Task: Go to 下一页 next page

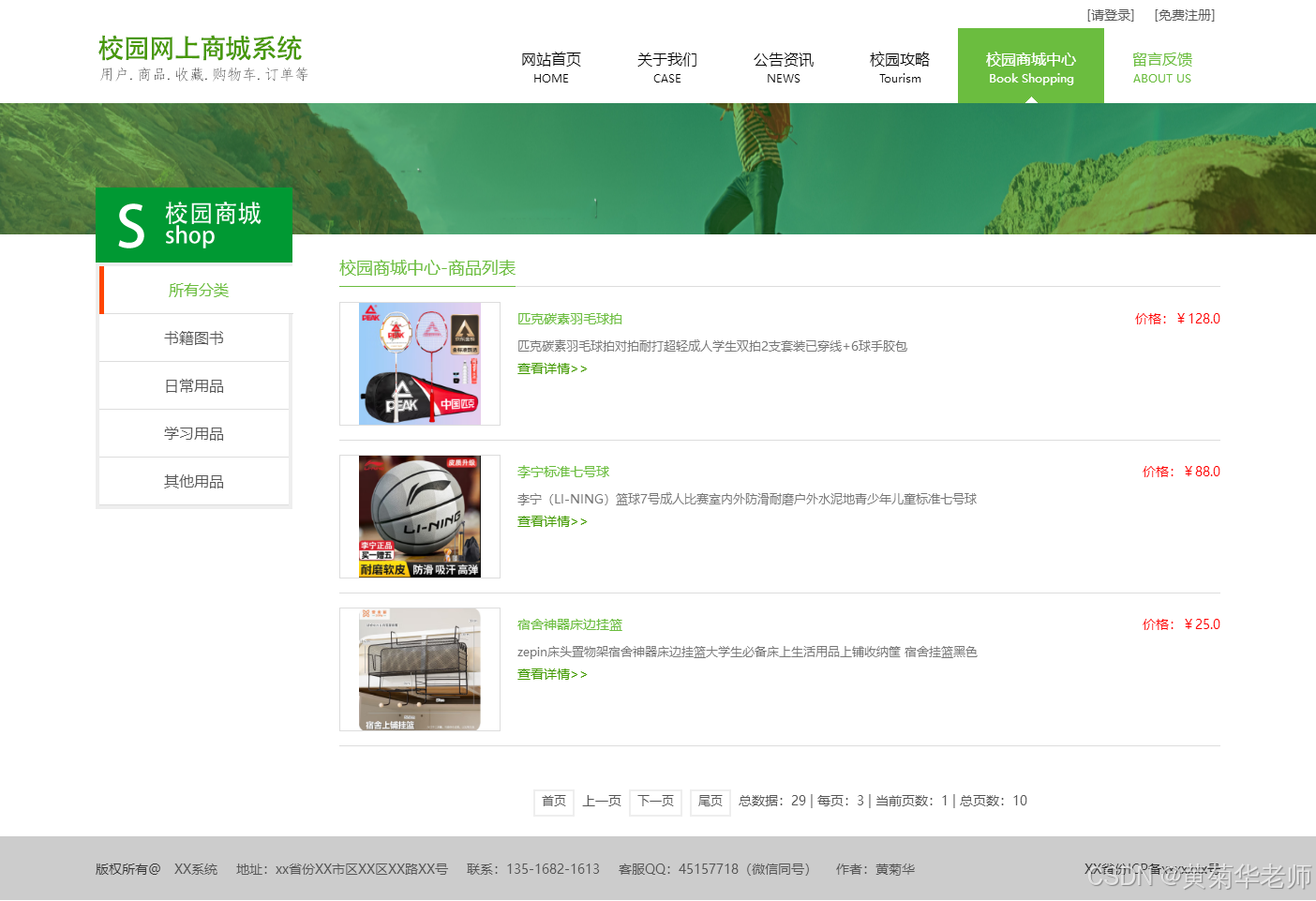Action: click(x=656, y=802)
